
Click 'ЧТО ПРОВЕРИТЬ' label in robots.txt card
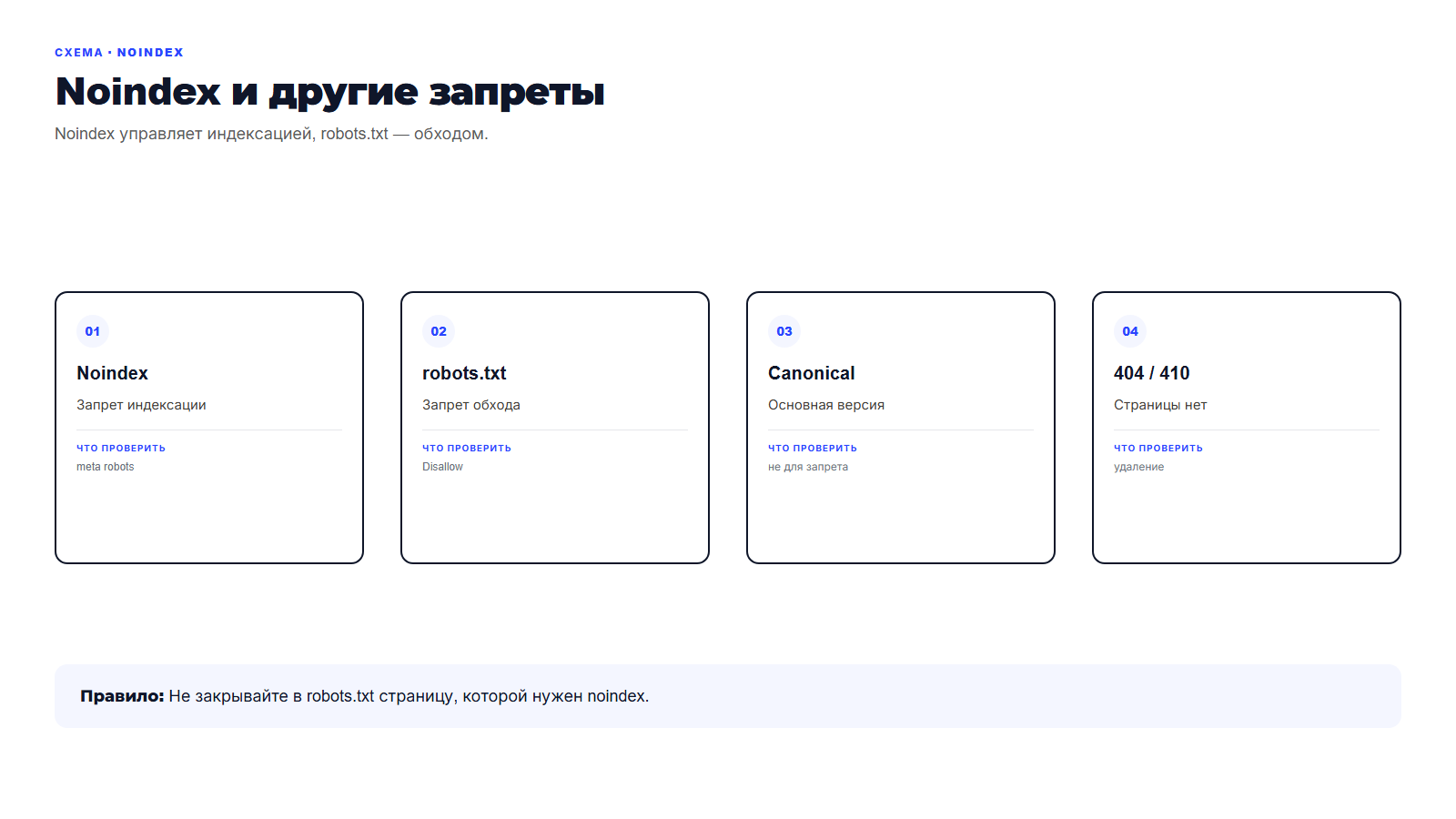pos(467,448)
